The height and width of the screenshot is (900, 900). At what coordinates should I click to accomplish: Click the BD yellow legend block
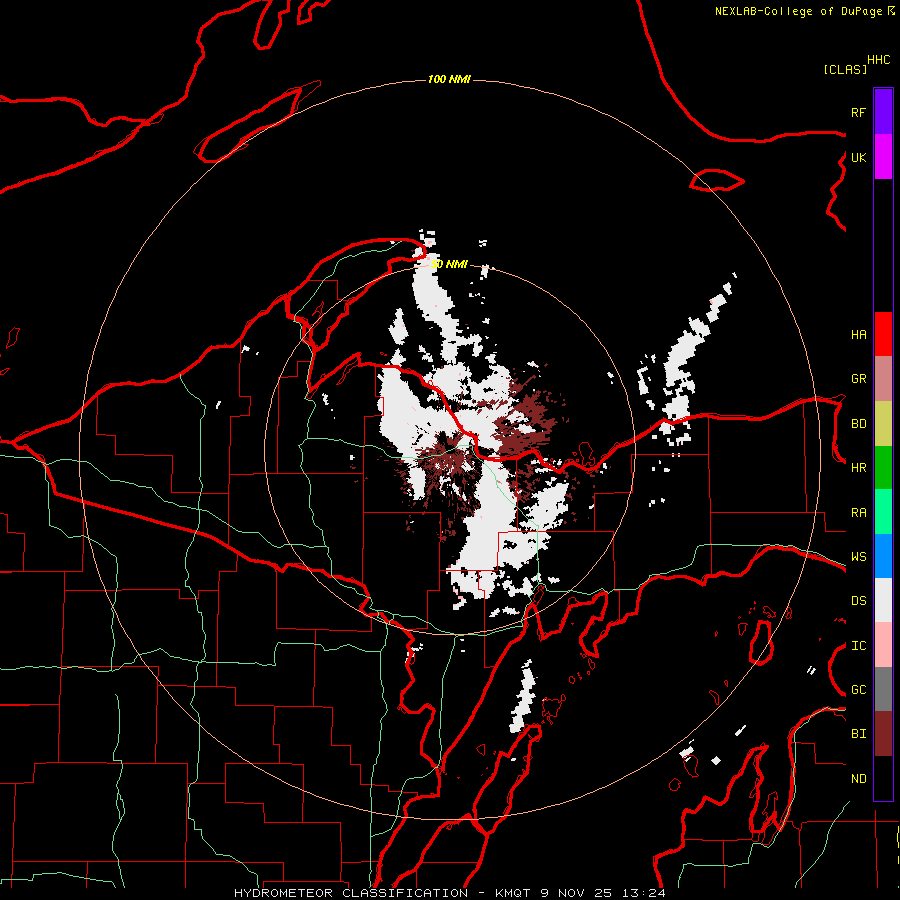[x=883, y=424]
